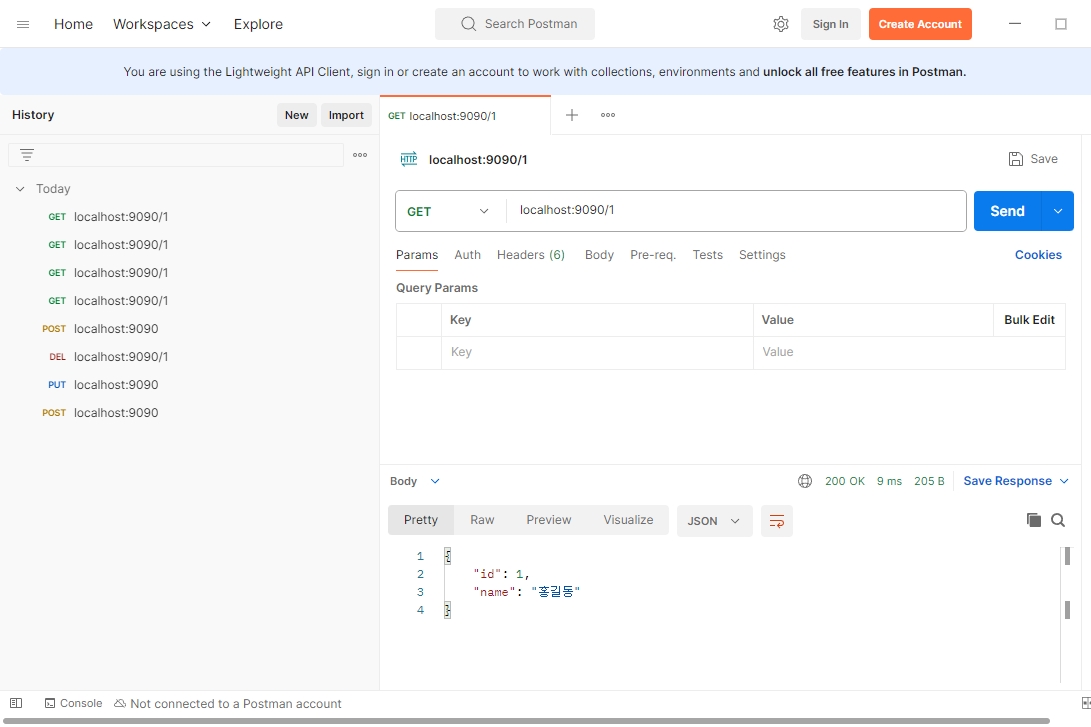This screenshot has width=1091, height=727.
Task: Switch to the Params tab
Action: [x=417, y=255]
